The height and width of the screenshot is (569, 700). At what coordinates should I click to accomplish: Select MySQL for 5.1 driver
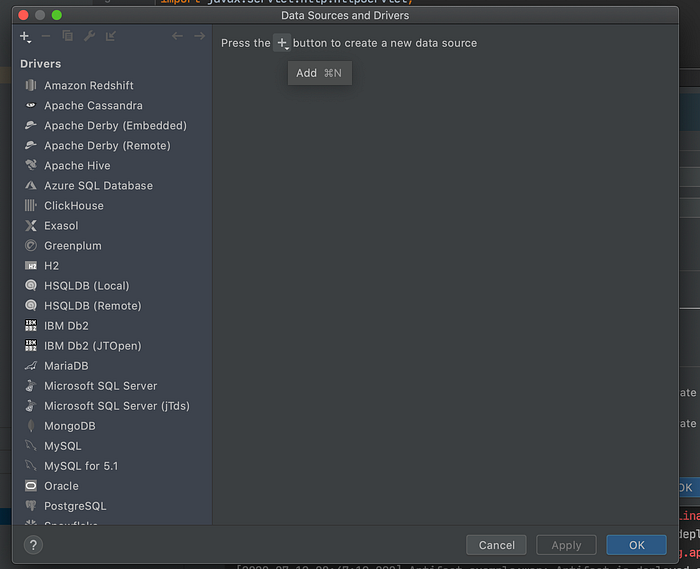[81, 466]
